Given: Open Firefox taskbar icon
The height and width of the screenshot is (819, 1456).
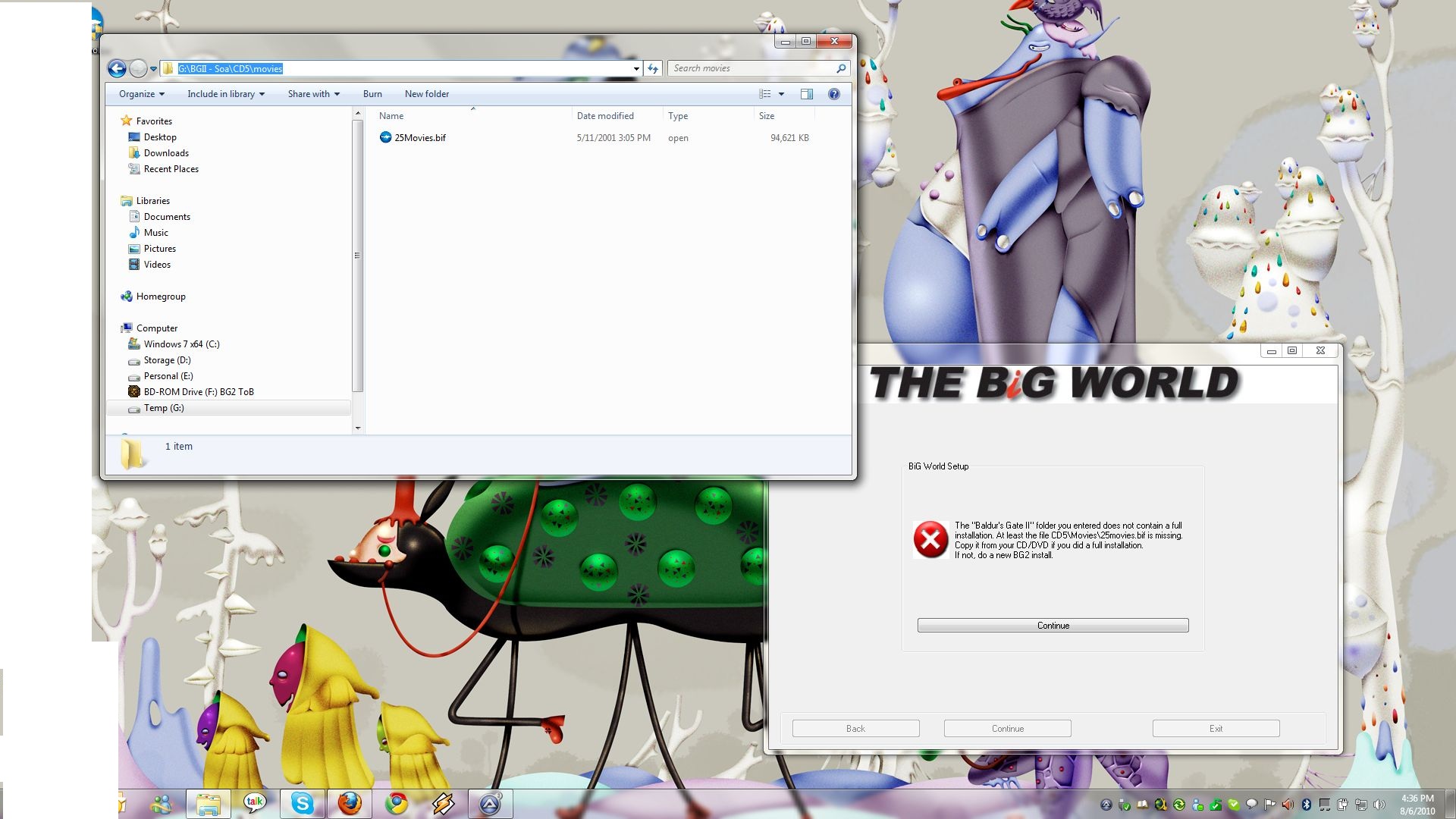Looking at the screenshot, I should tap(349, 804).
